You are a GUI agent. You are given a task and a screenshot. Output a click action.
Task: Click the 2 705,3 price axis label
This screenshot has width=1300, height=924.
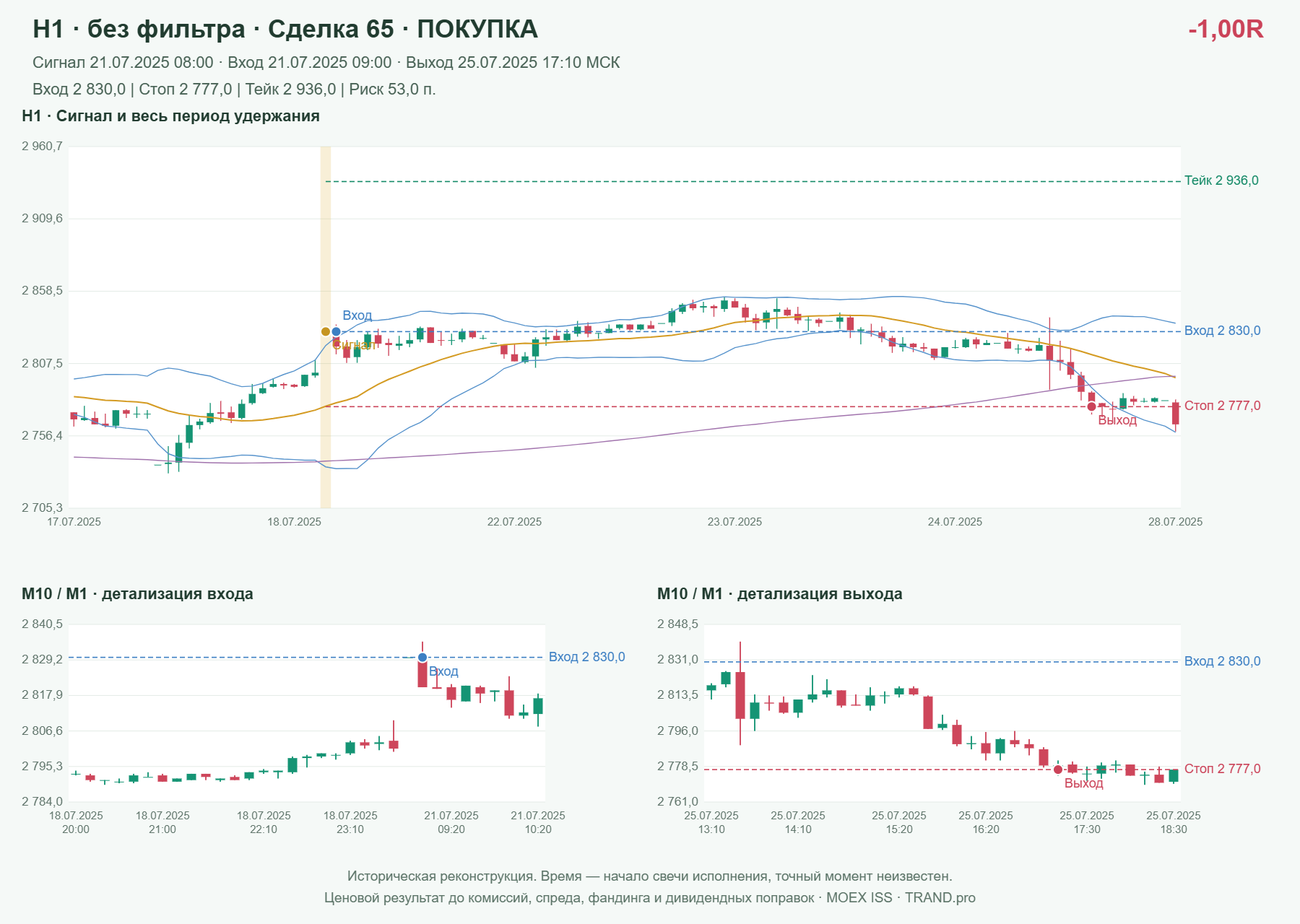[x=42, y=508]
